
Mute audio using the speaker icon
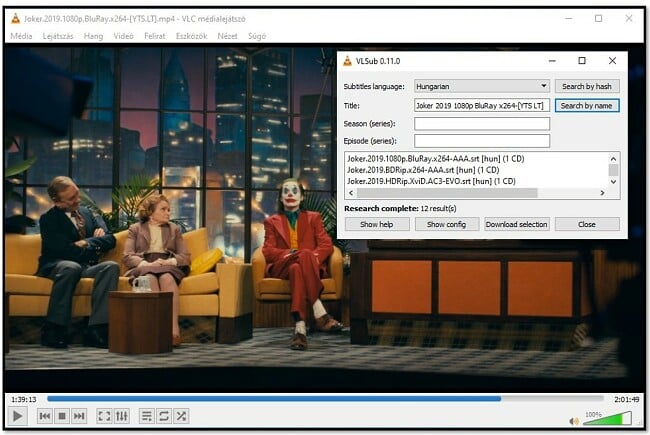[x=574, y=421]
